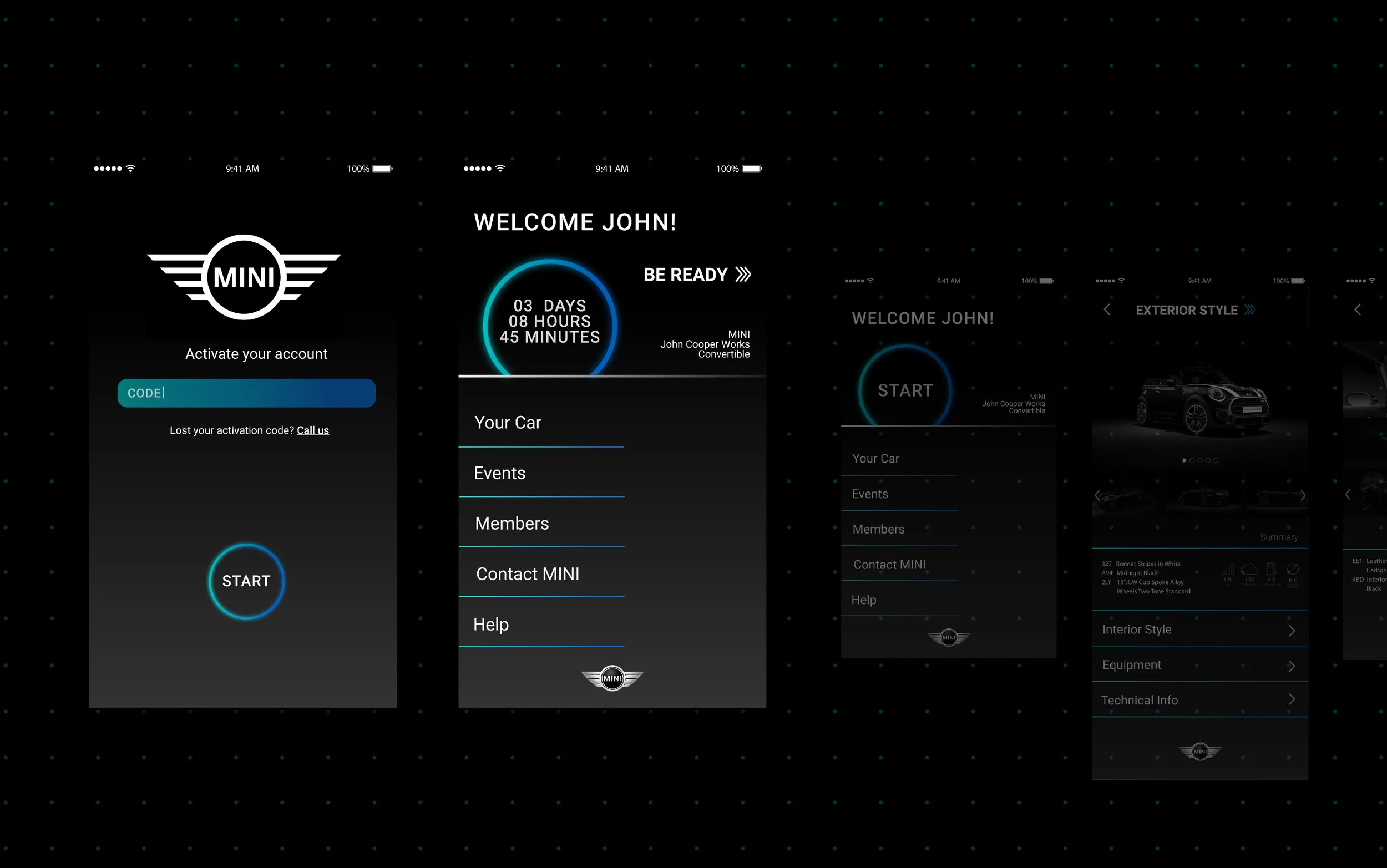Click the battery icon in the bright welcome status bar
1387x868 pixels.
pos(752,169)
